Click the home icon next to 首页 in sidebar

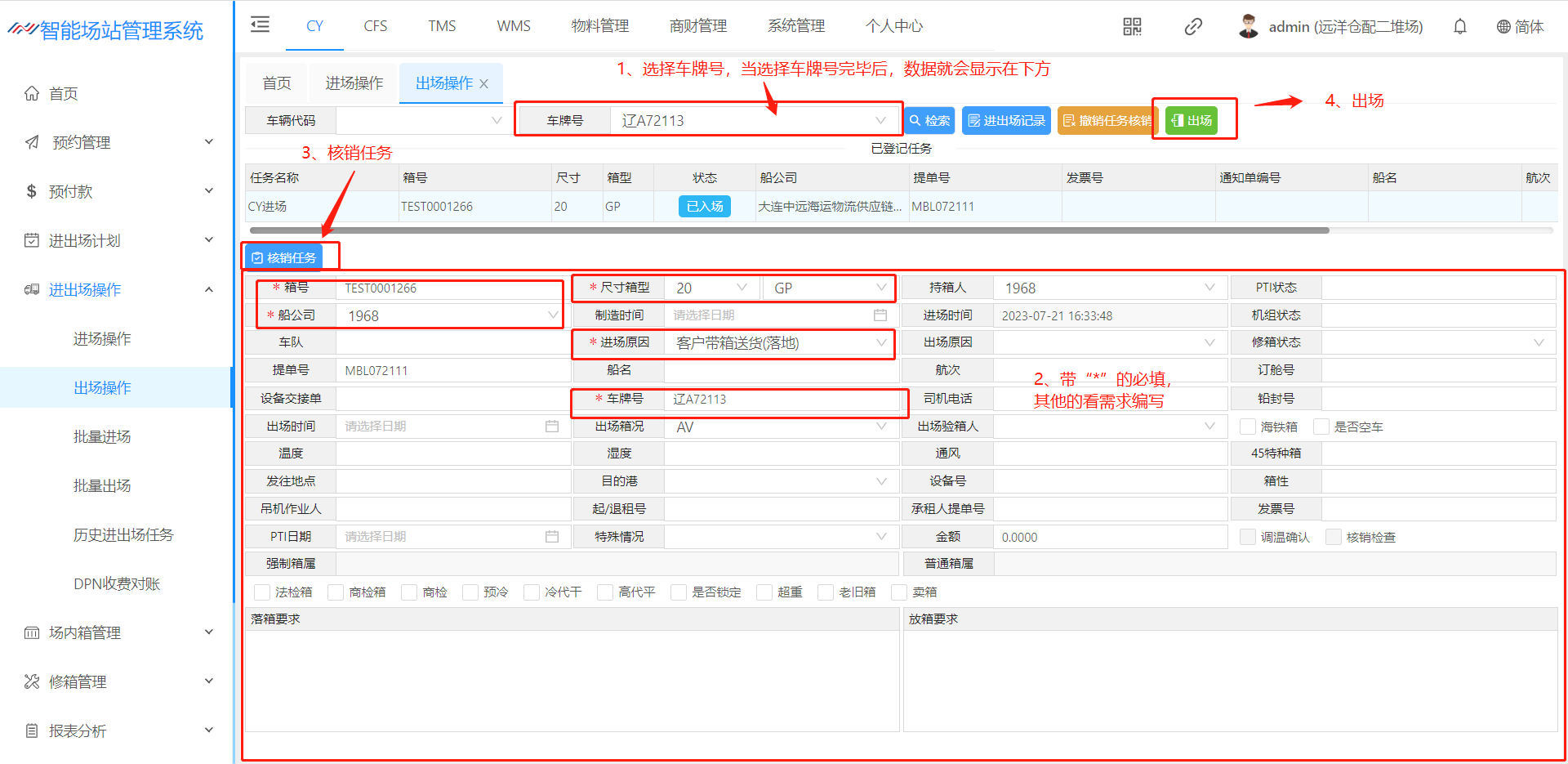(32, 94)
